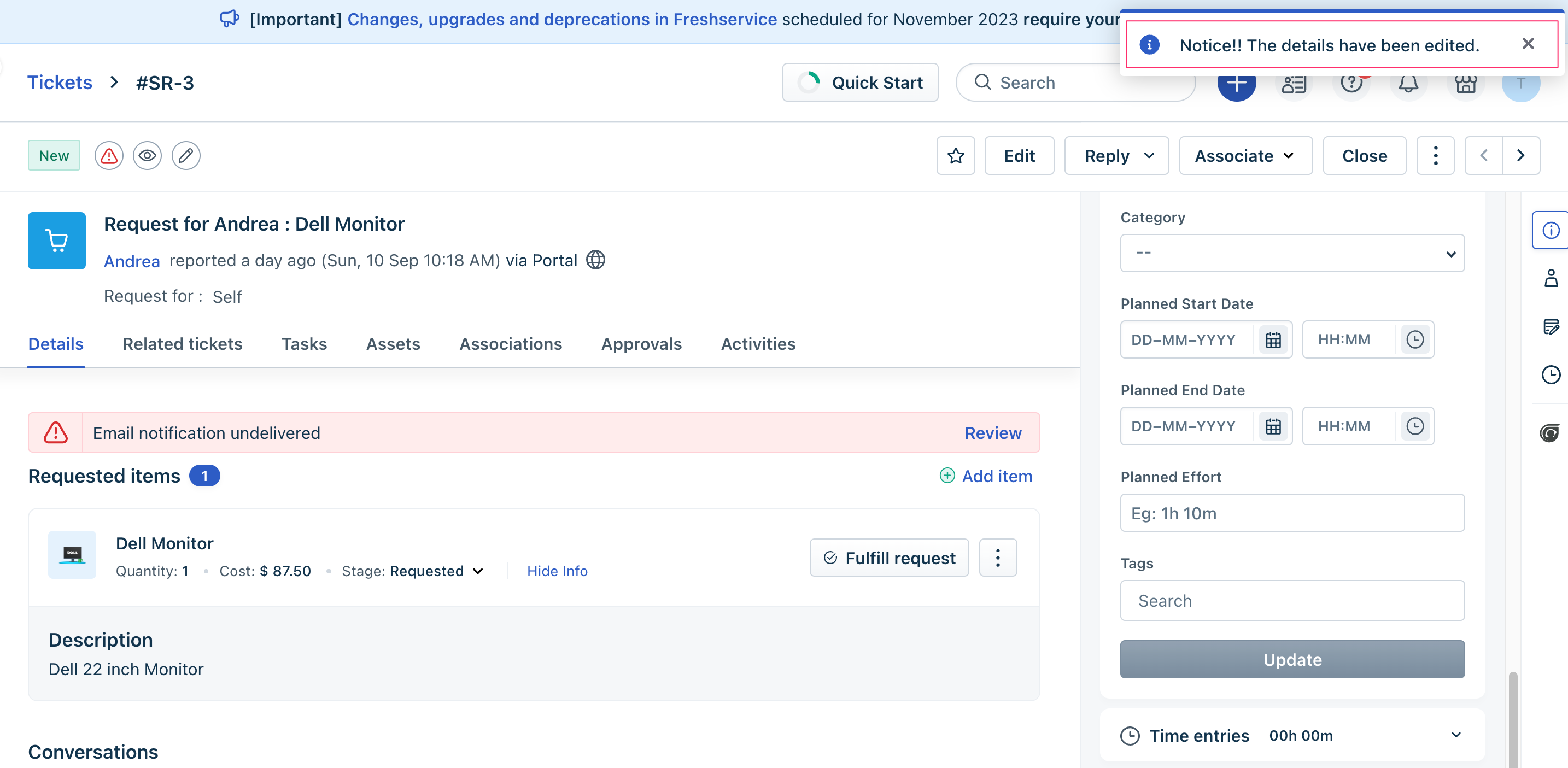Switch to the Activities tab
Image resolution: width=1568 pixels, height=768 pixels.
click(758, 343)
